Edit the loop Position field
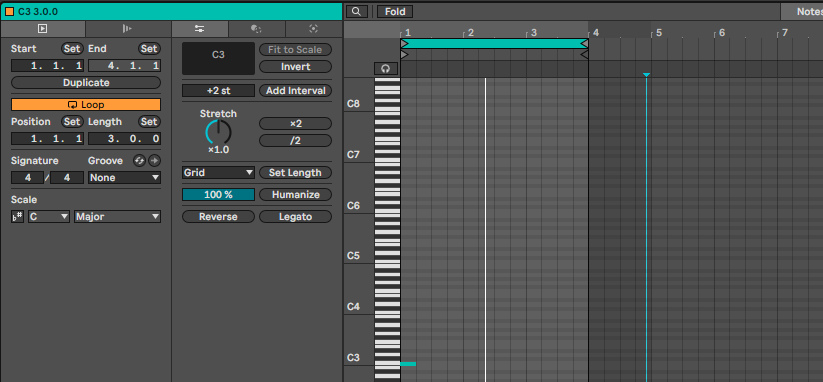823x382 pixels. pos(47,139)
